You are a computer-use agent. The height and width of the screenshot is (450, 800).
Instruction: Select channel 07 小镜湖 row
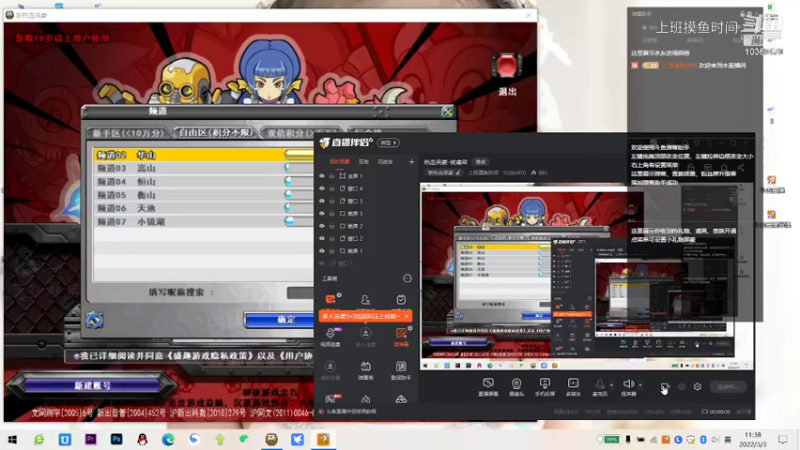[x=204, y=221]
